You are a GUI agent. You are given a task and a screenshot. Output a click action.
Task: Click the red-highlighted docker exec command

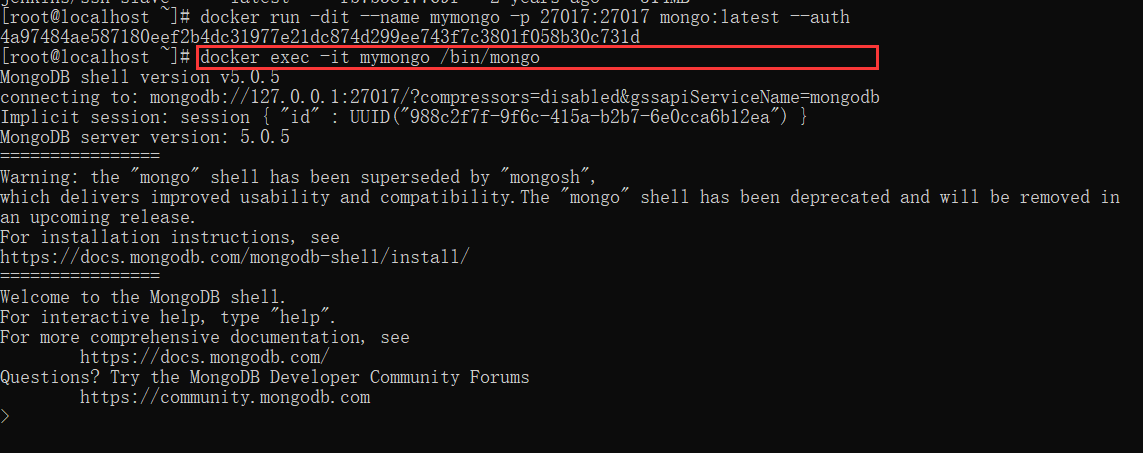(x=370, y=58)
